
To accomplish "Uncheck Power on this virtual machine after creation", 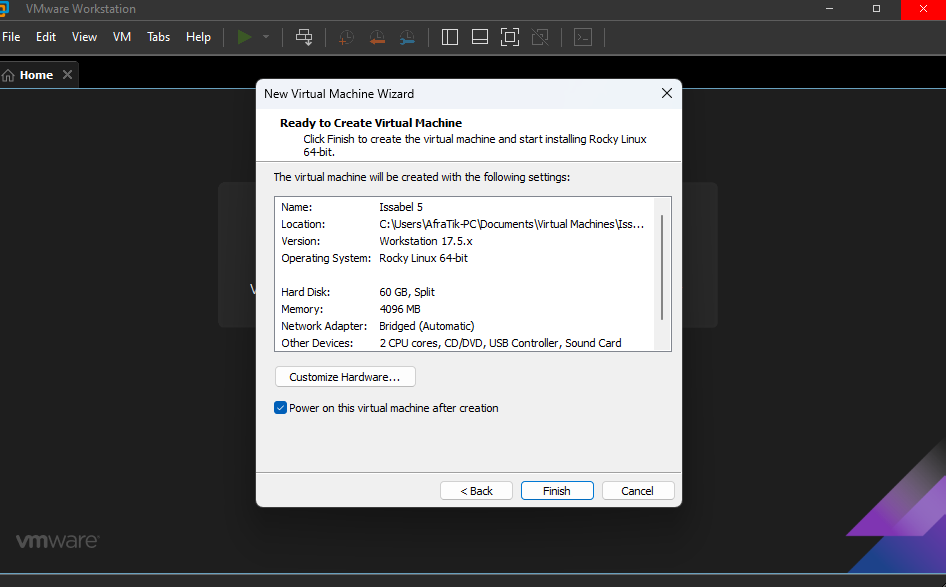I will point(281,408).
